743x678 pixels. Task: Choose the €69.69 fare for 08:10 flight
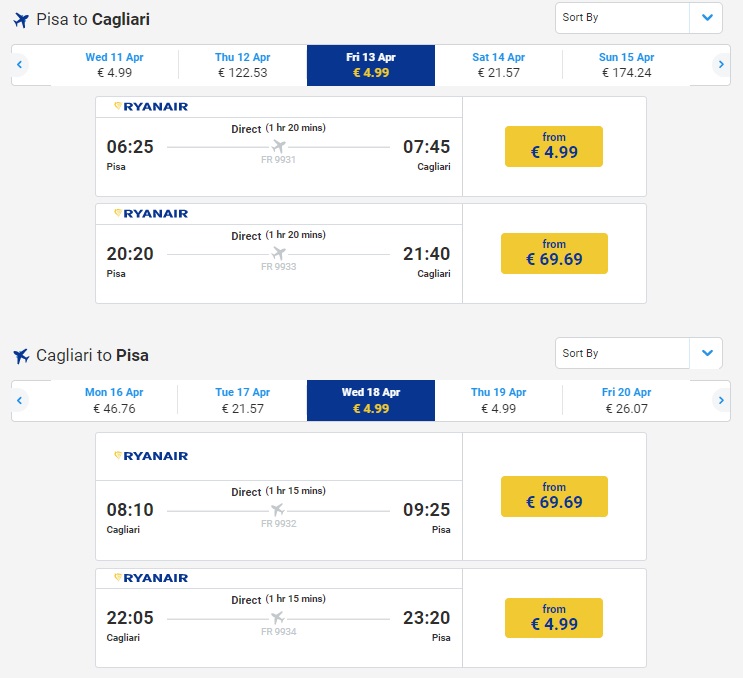point(554,496)
